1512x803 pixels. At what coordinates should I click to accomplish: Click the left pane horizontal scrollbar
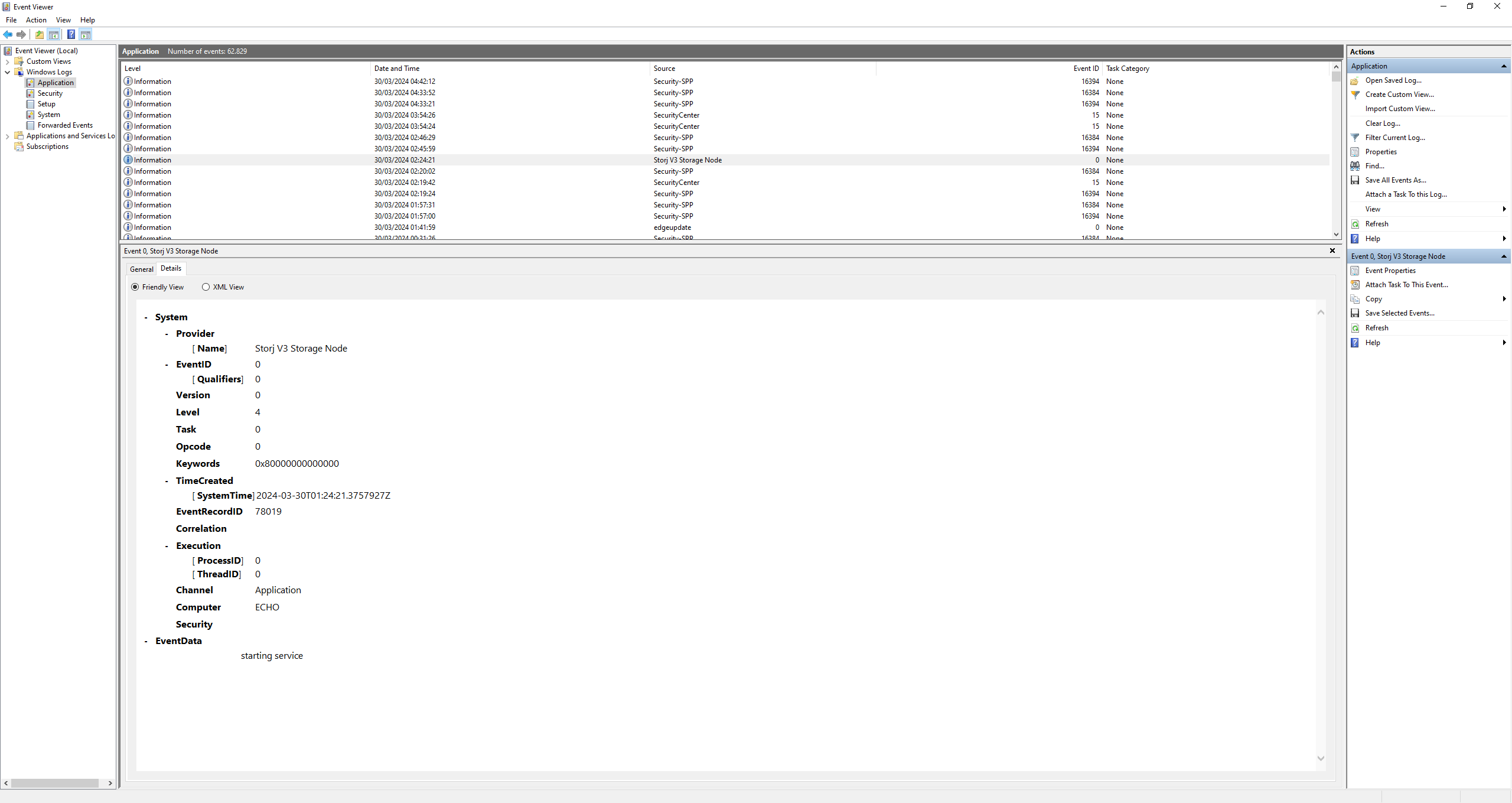click(x=54, y=783)
